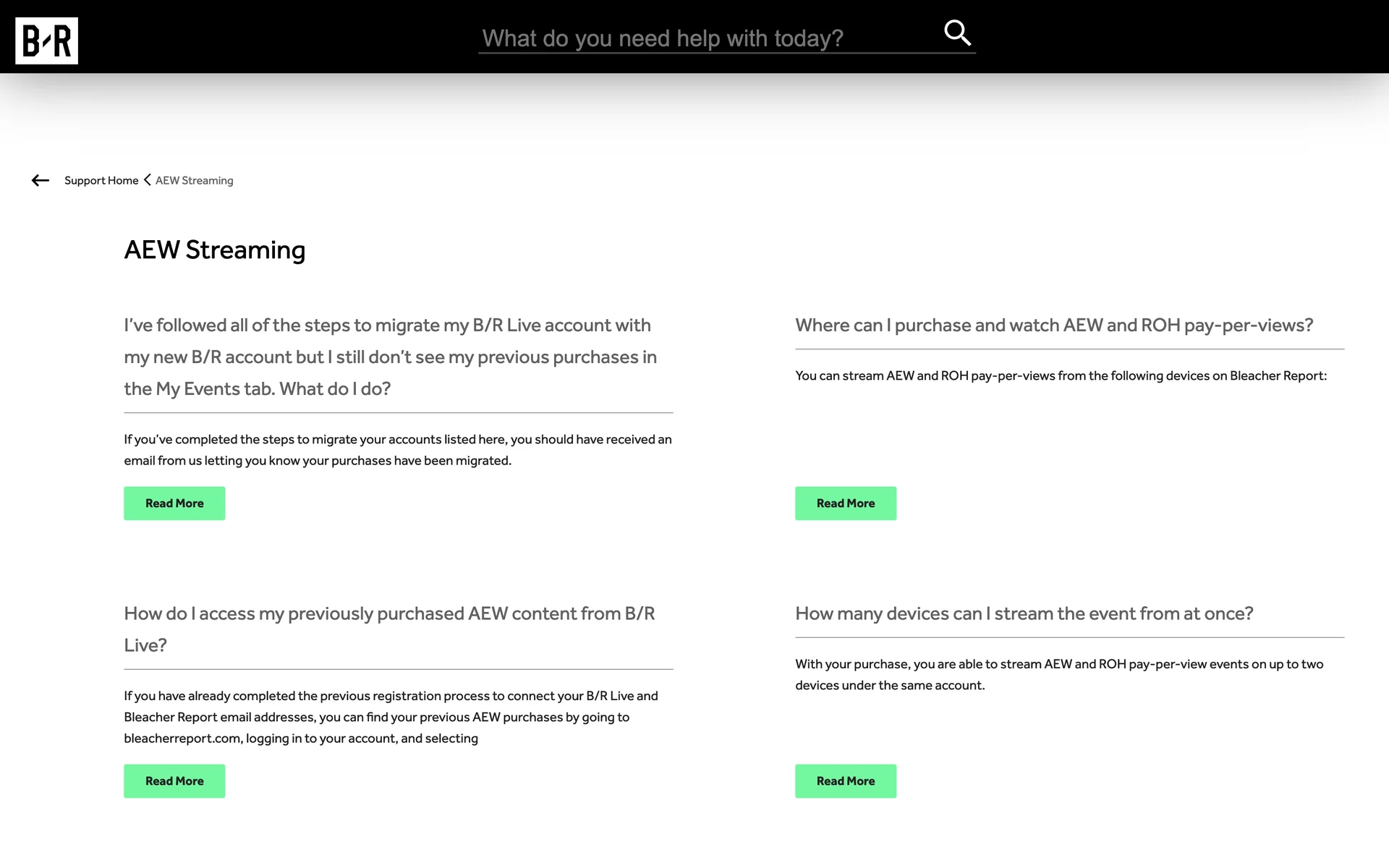The width and height of the screenshot is (1389, 868).
Task: Read More about previously purchased AEW content
Action: 174,781
